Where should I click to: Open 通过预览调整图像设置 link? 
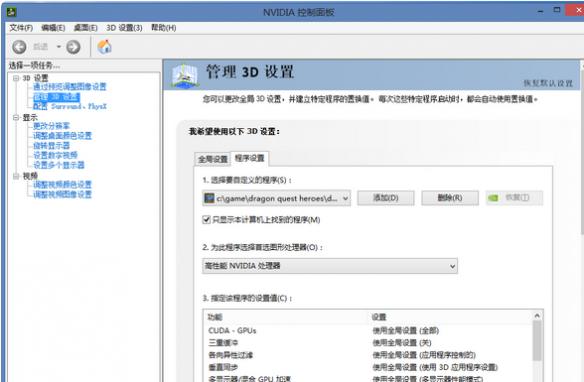coord(70,87)
